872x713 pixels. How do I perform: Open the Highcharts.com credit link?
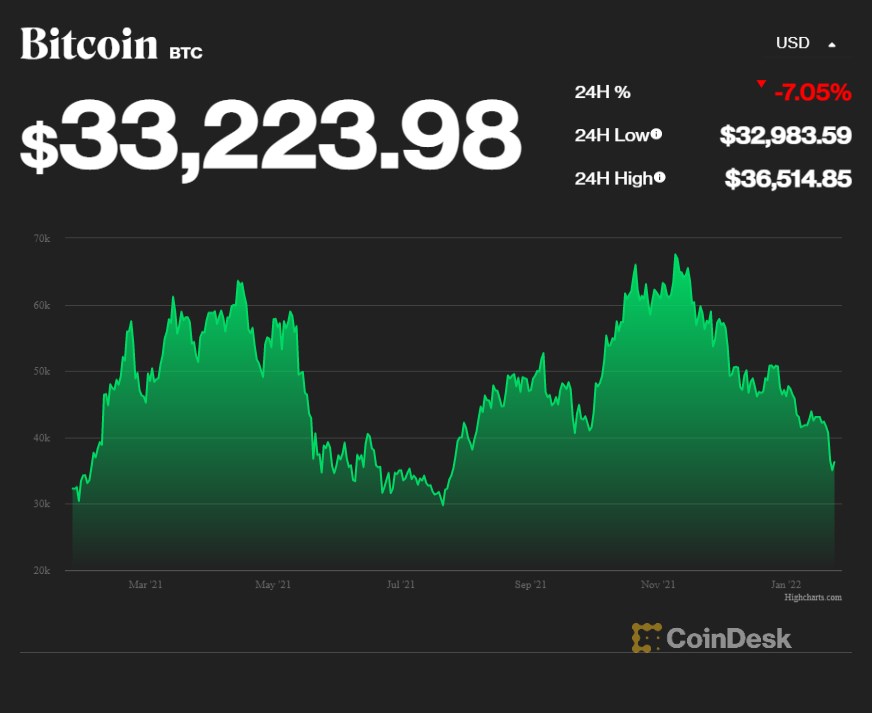click(x=812, y=597)
